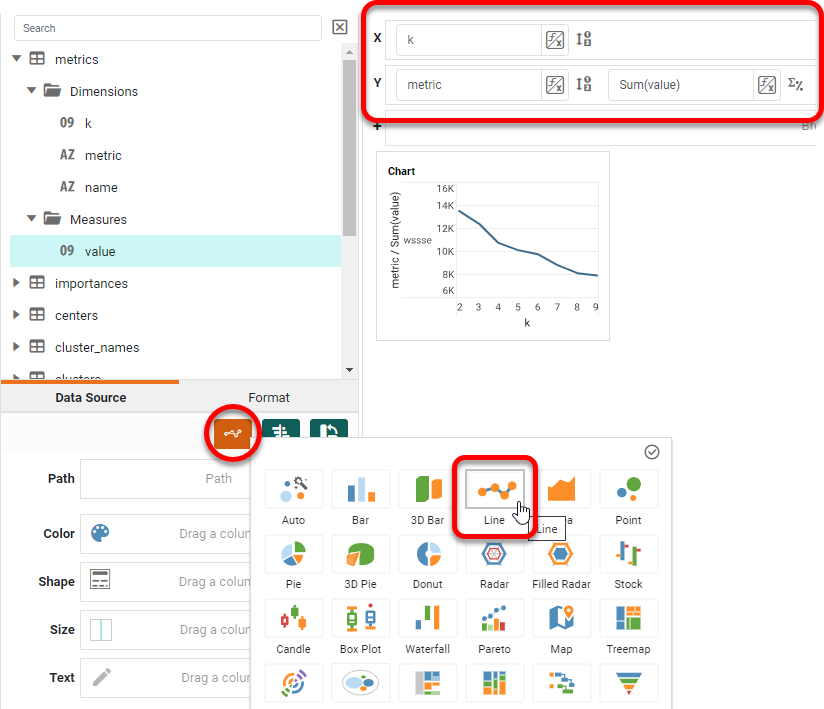Clear the search box with X button
This screenshot has width=824, height=709.
(x=340, y=28)
